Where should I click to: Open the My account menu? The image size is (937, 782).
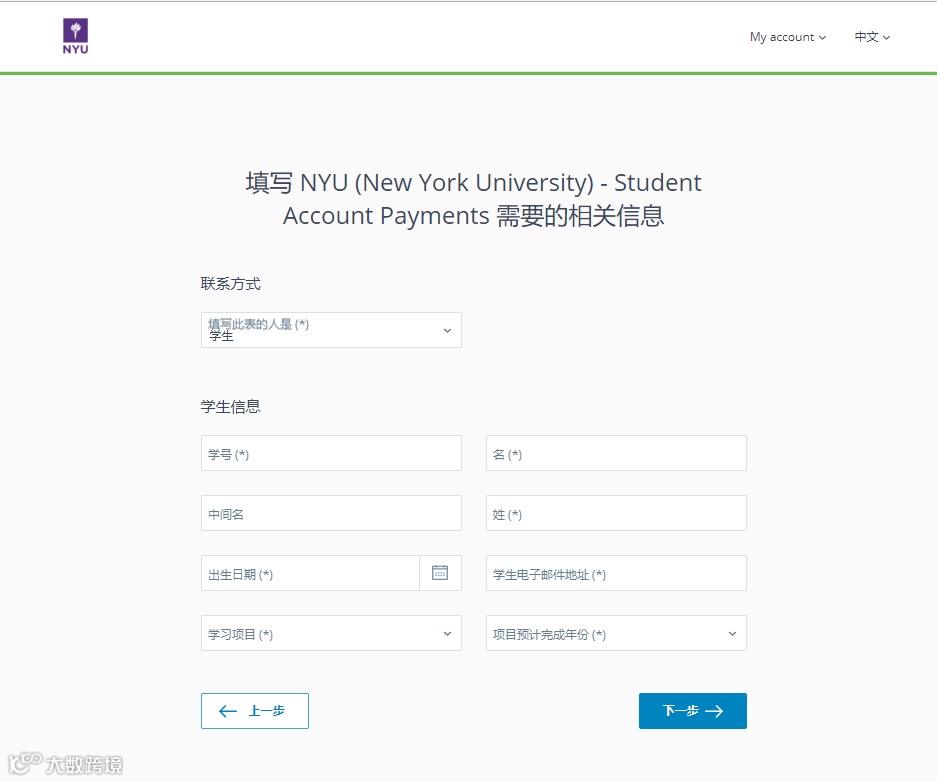click(788, 37)
